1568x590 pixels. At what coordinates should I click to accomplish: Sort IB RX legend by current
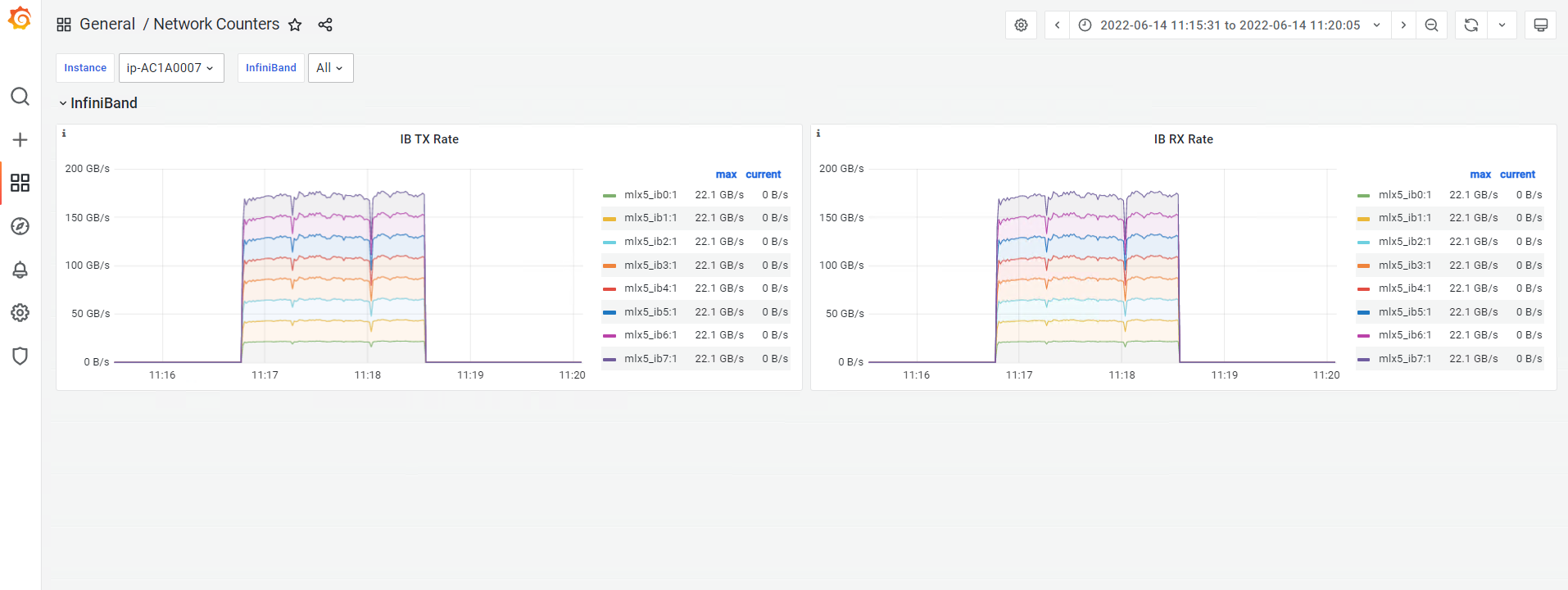pyautogui.click(x=1517, y=175)
